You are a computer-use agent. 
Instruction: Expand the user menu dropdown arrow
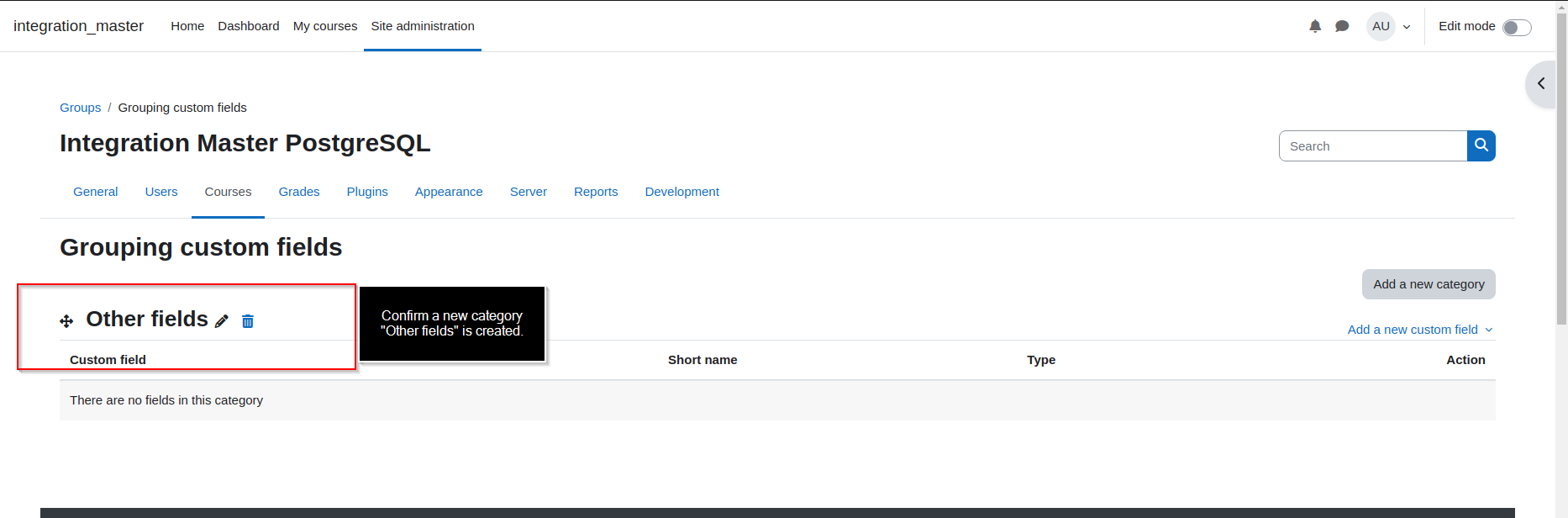click(x=1407, y=27)
